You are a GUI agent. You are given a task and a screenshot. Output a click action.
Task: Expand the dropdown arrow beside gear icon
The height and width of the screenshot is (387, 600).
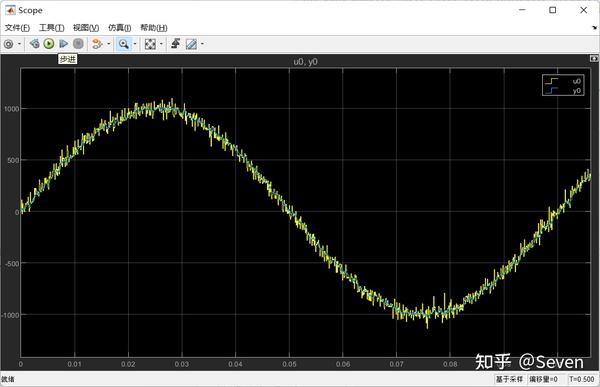point(20,44)
